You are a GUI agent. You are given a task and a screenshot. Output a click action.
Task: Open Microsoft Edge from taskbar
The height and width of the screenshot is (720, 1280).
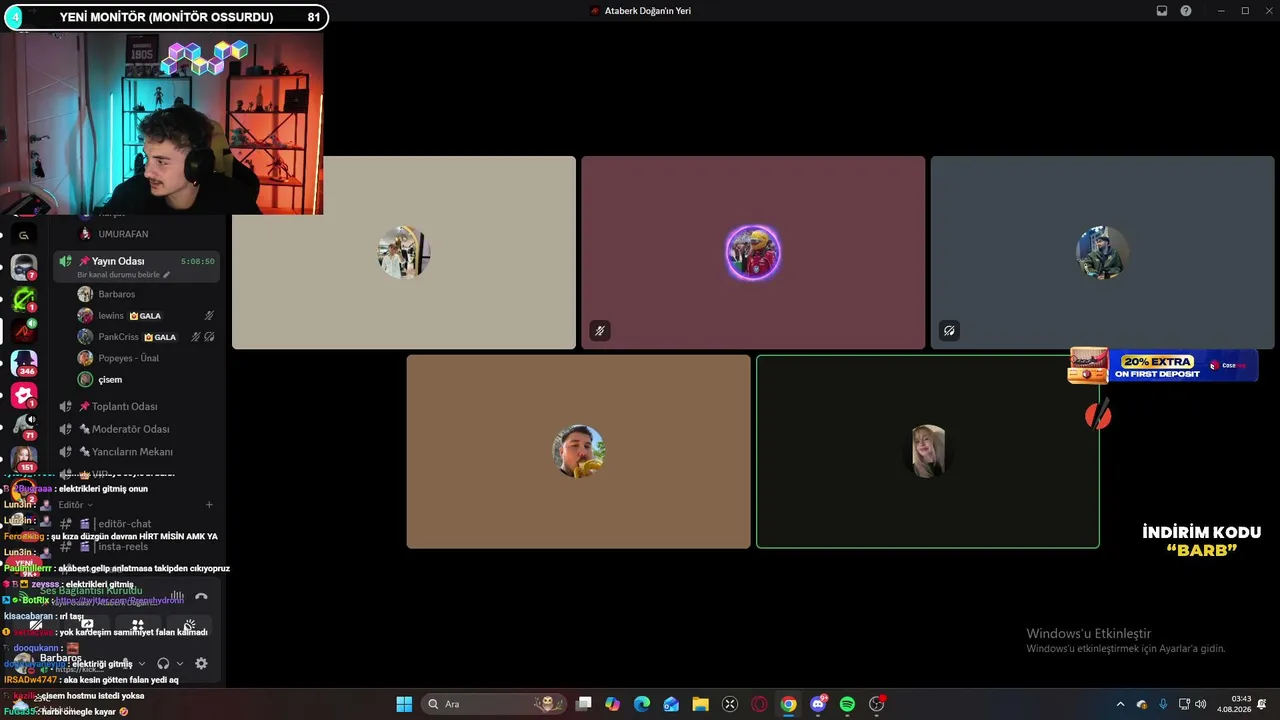(x=642, y=704)
